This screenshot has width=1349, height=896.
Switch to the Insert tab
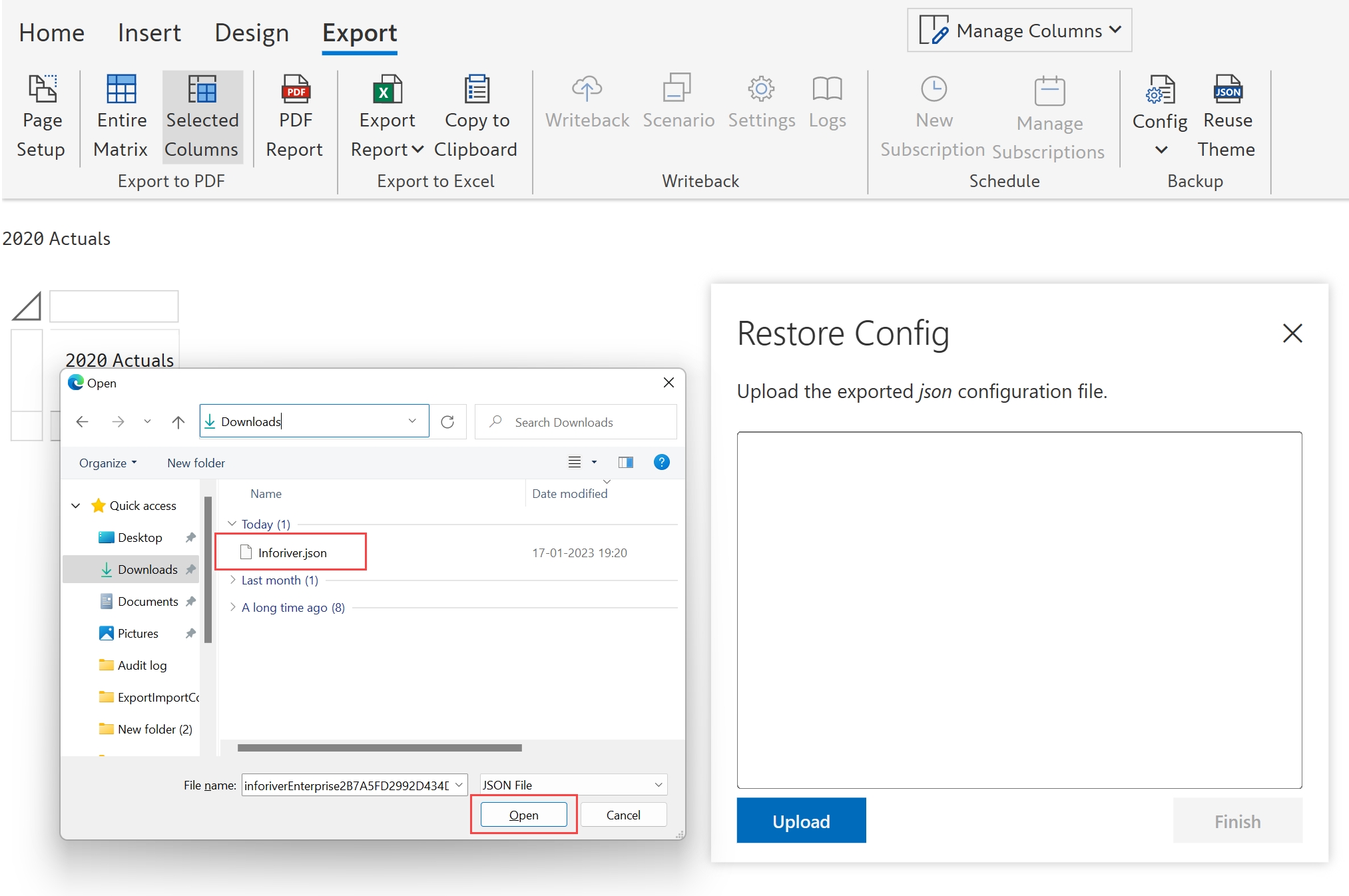pyautogui.click(x=149, y=33)
